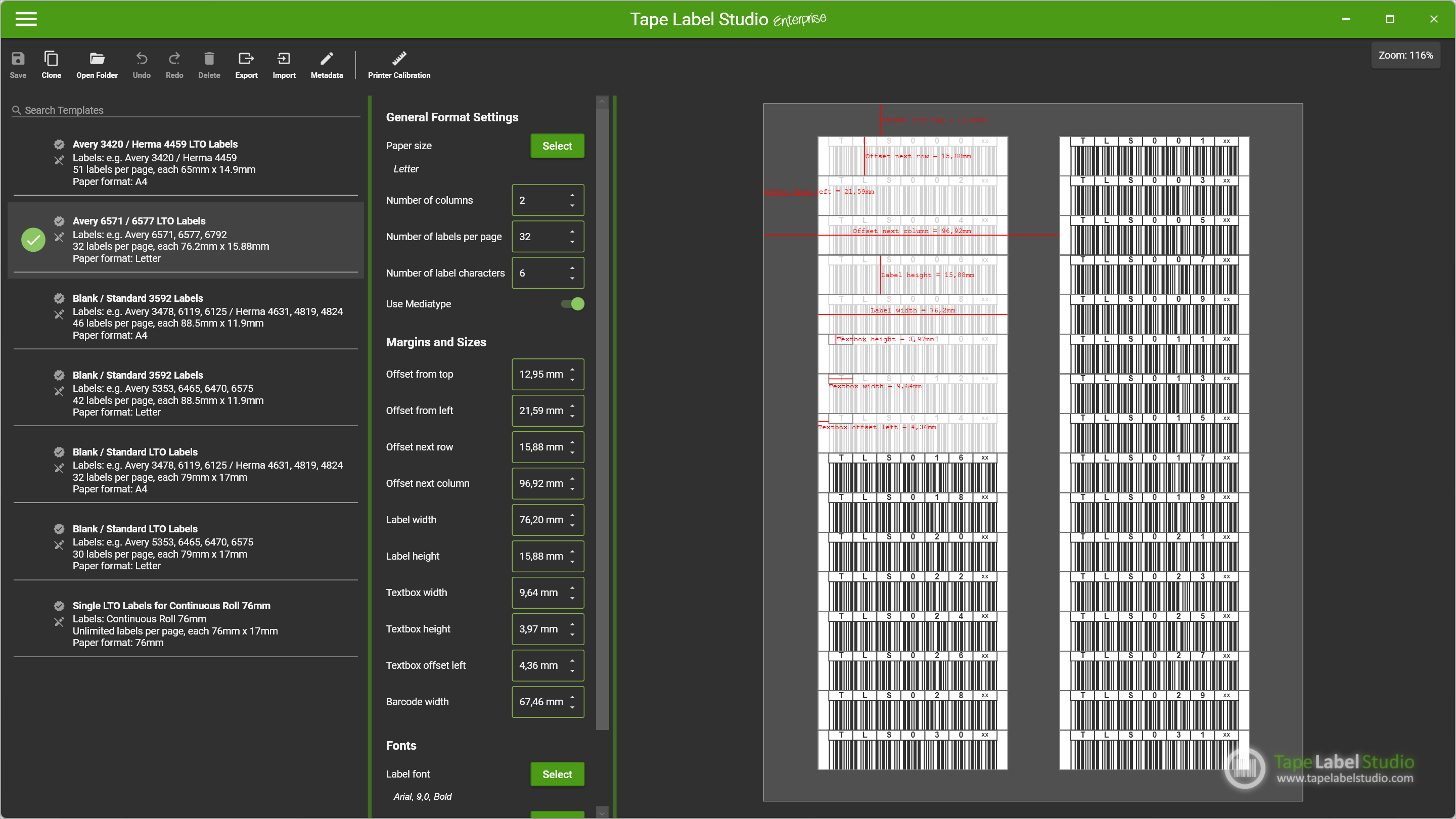The image size is (1456, 819).
Task: Click the Letter paper size value
Action: click(x=406, y=169)
